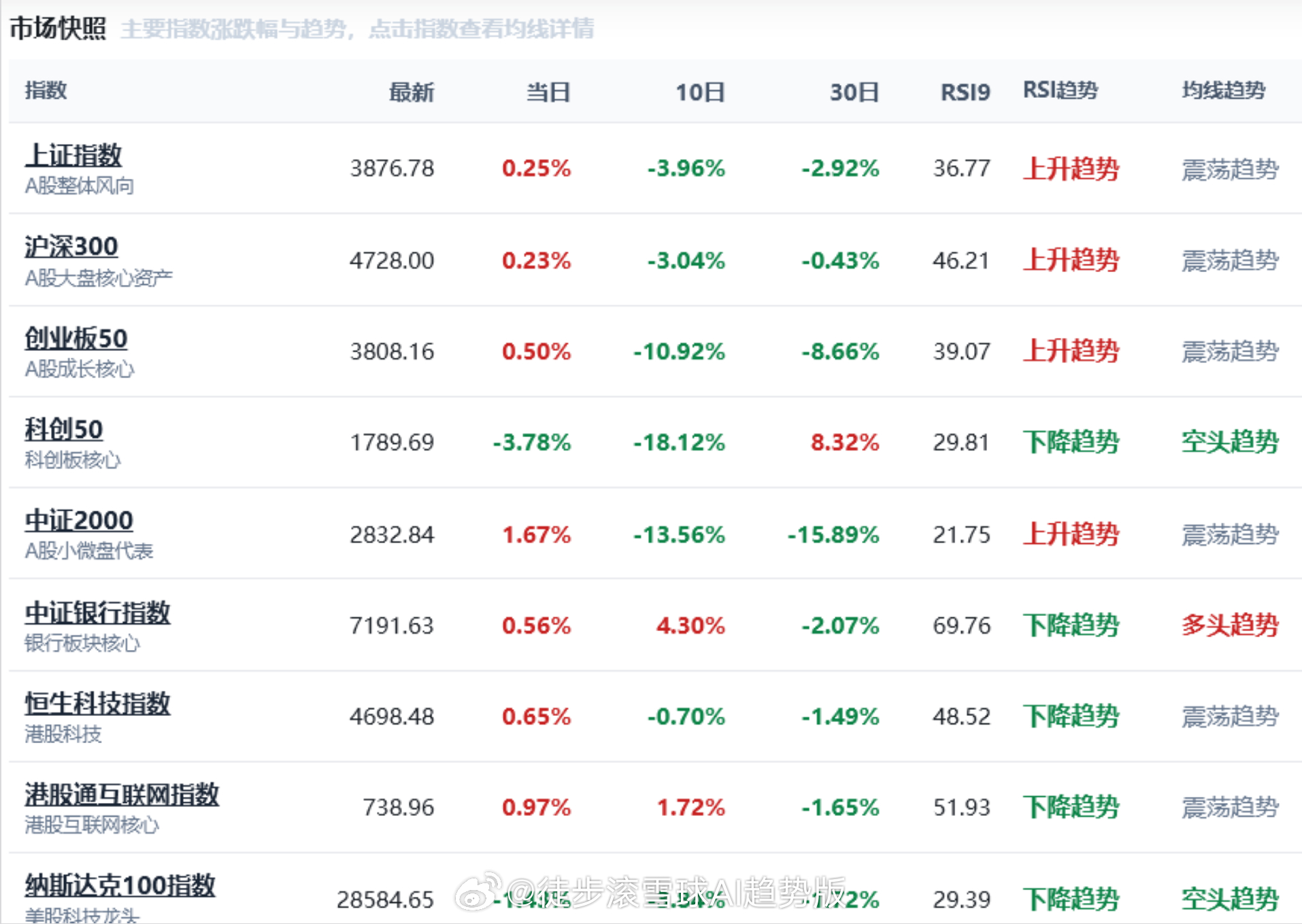Click 30-day change -2.92%
Image resolution: width=1302 pixels, height=924 pixels.
coord(840,168)
